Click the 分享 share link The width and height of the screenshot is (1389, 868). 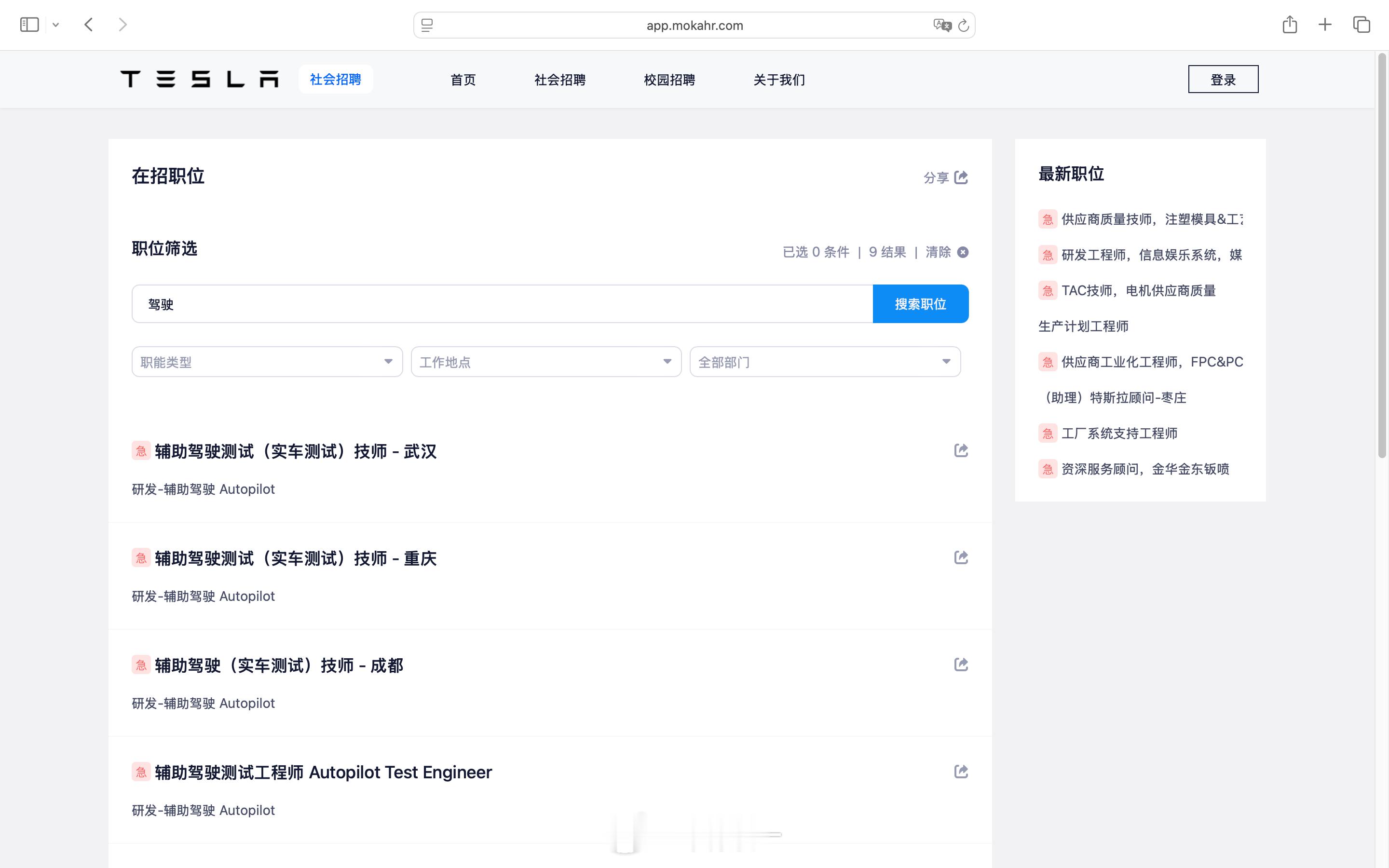pyautogui.click(x=936, y=178)
